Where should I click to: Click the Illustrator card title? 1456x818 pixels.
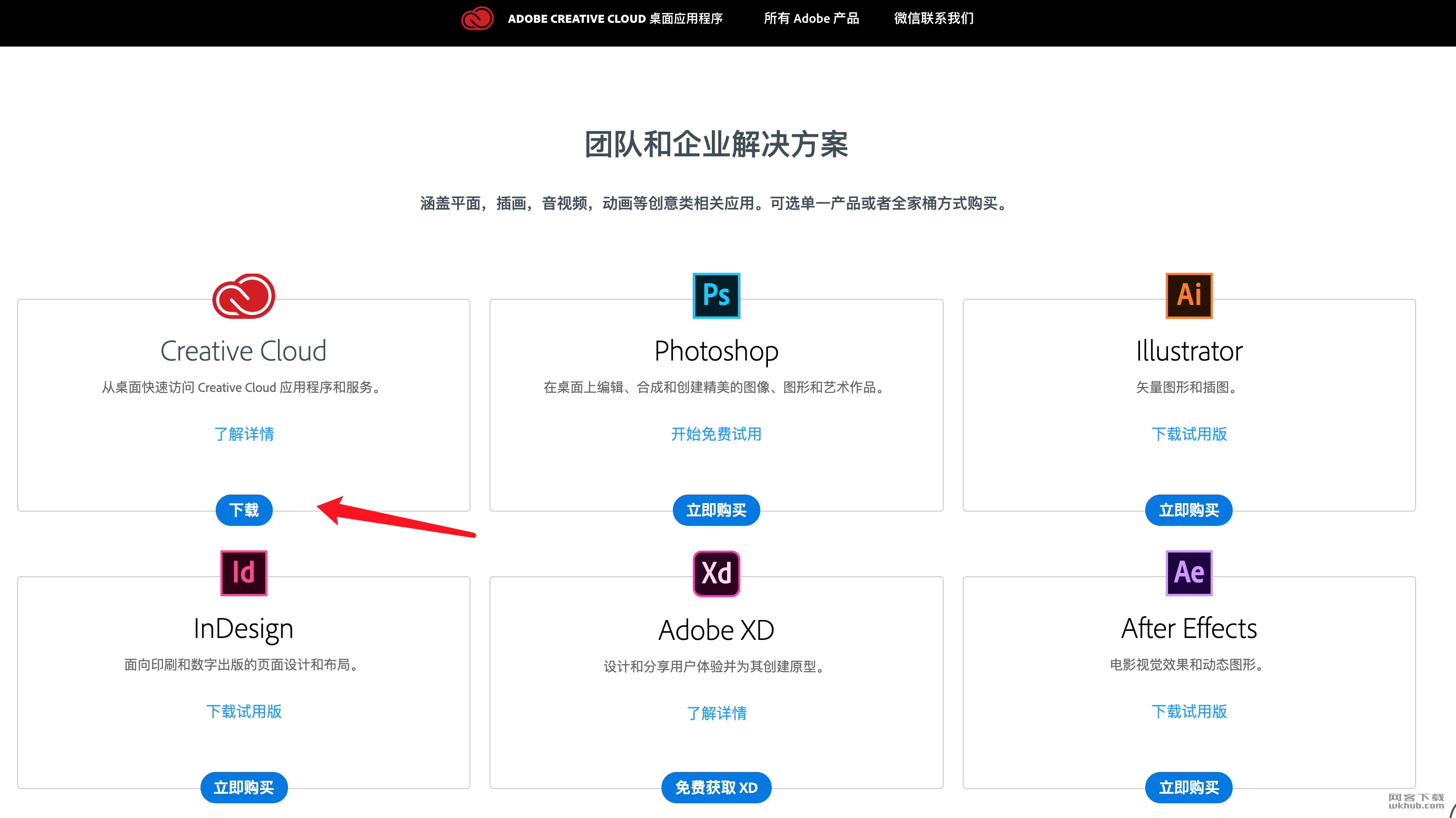(x=1188, y=351)
